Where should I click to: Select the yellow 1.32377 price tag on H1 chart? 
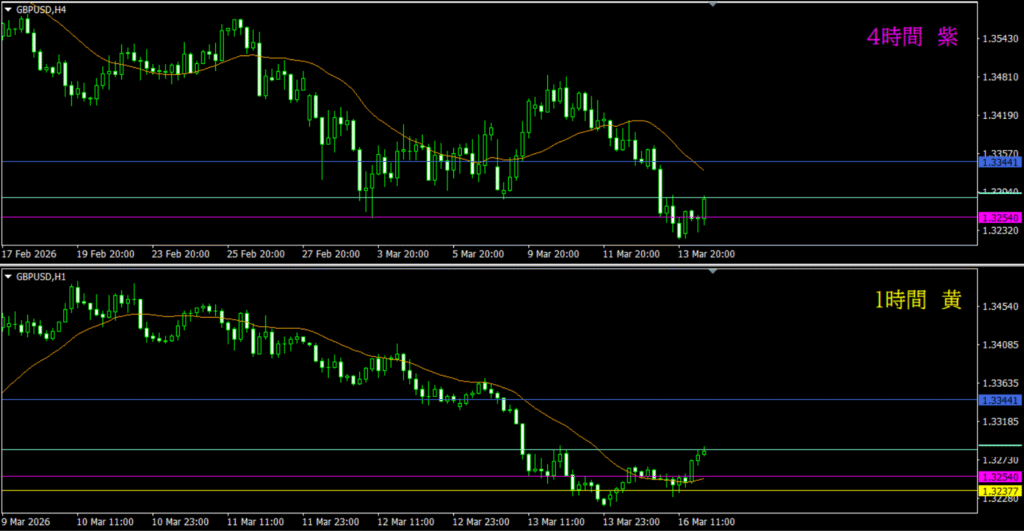coord(1000,491)
